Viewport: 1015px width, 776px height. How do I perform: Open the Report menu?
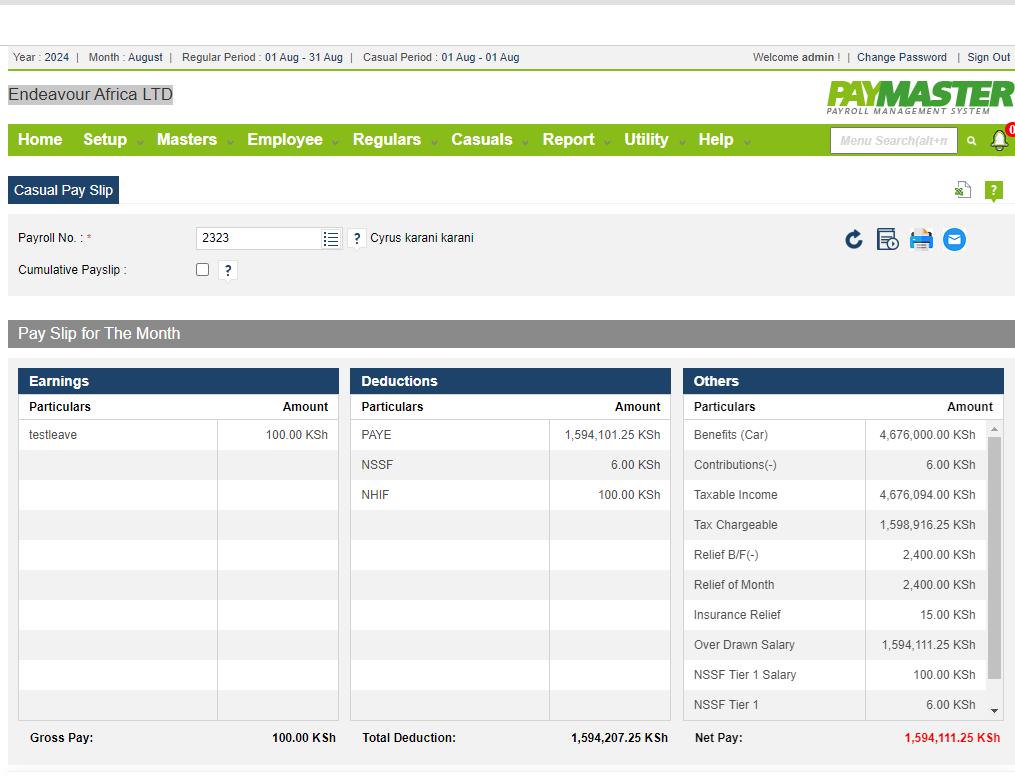click(569, 140)
